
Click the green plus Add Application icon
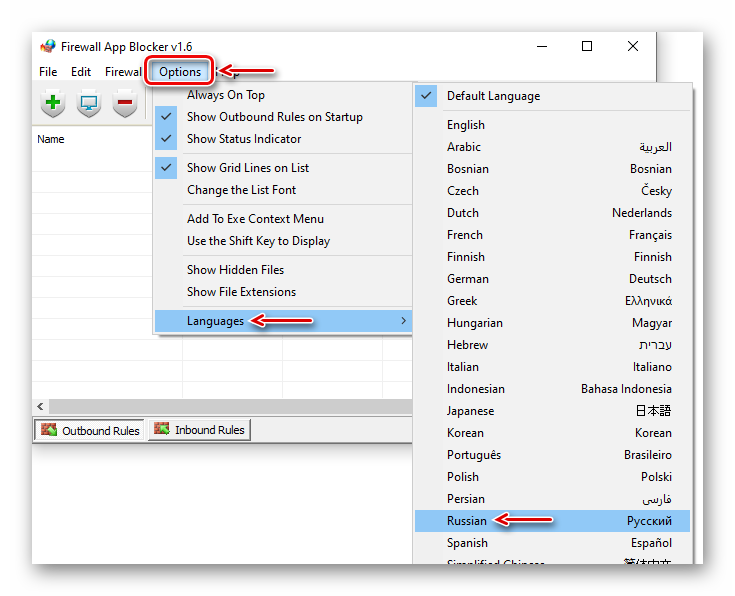[x=53, y=102]
